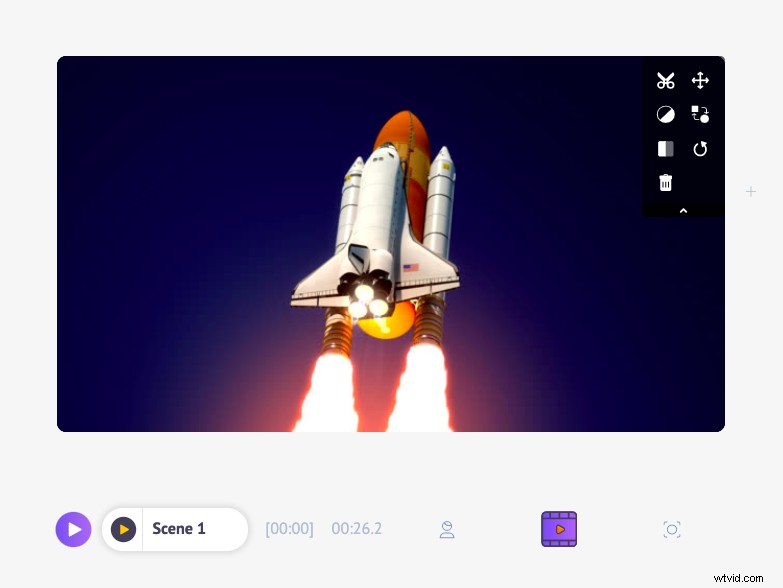
Task: Open the wtvid.com watermark link
Action: click(x=738, y=578)
